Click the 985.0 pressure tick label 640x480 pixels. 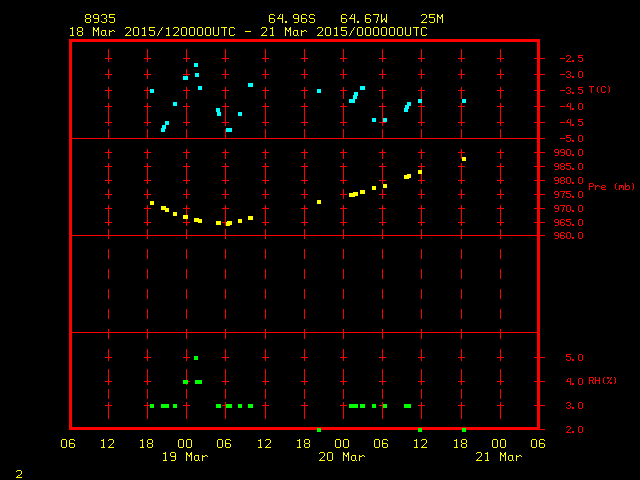point(569,167)
